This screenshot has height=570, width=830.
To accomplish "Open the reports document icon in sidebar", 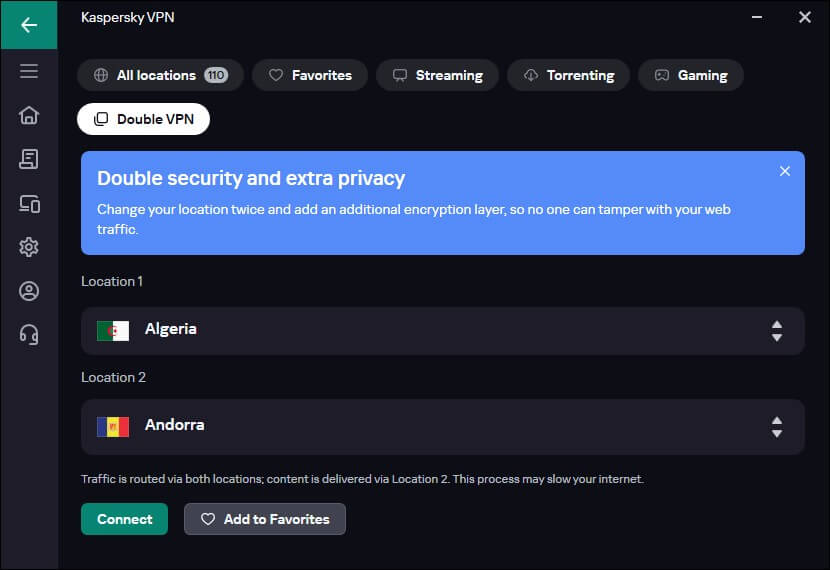I will pyautogui.click(x=29, y=159).
